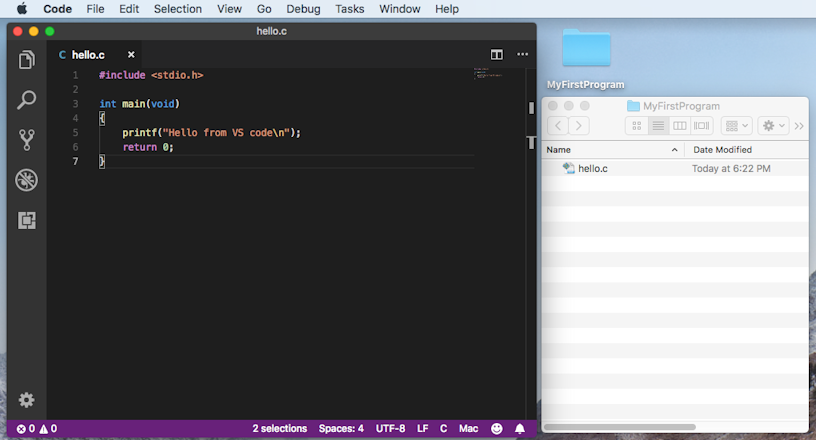
Task: Click the warnings count in the status bar
Action: tap(48, 429)
